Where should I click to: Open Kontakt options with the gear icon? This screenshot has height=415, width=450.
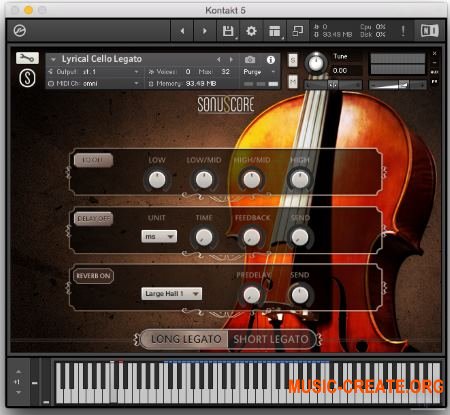click(x=251, y=31)
